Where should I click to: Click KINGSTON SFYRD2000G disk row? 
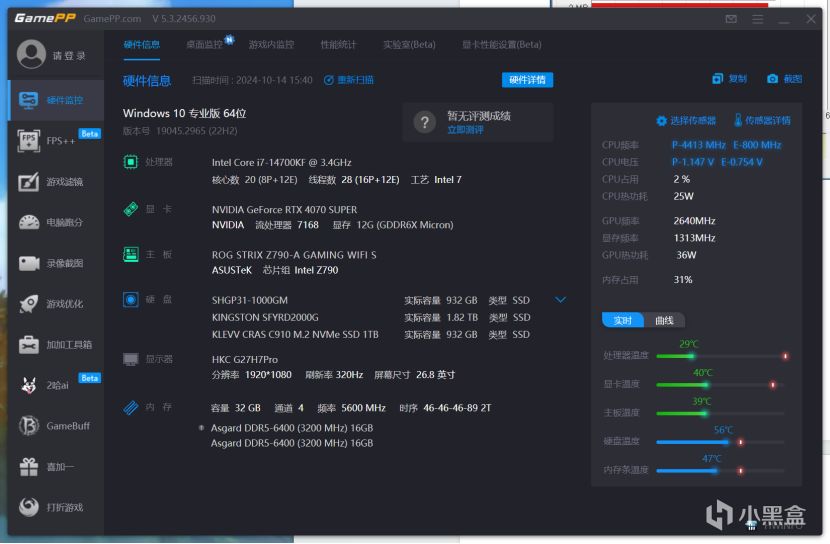click(x=371, y=318)
